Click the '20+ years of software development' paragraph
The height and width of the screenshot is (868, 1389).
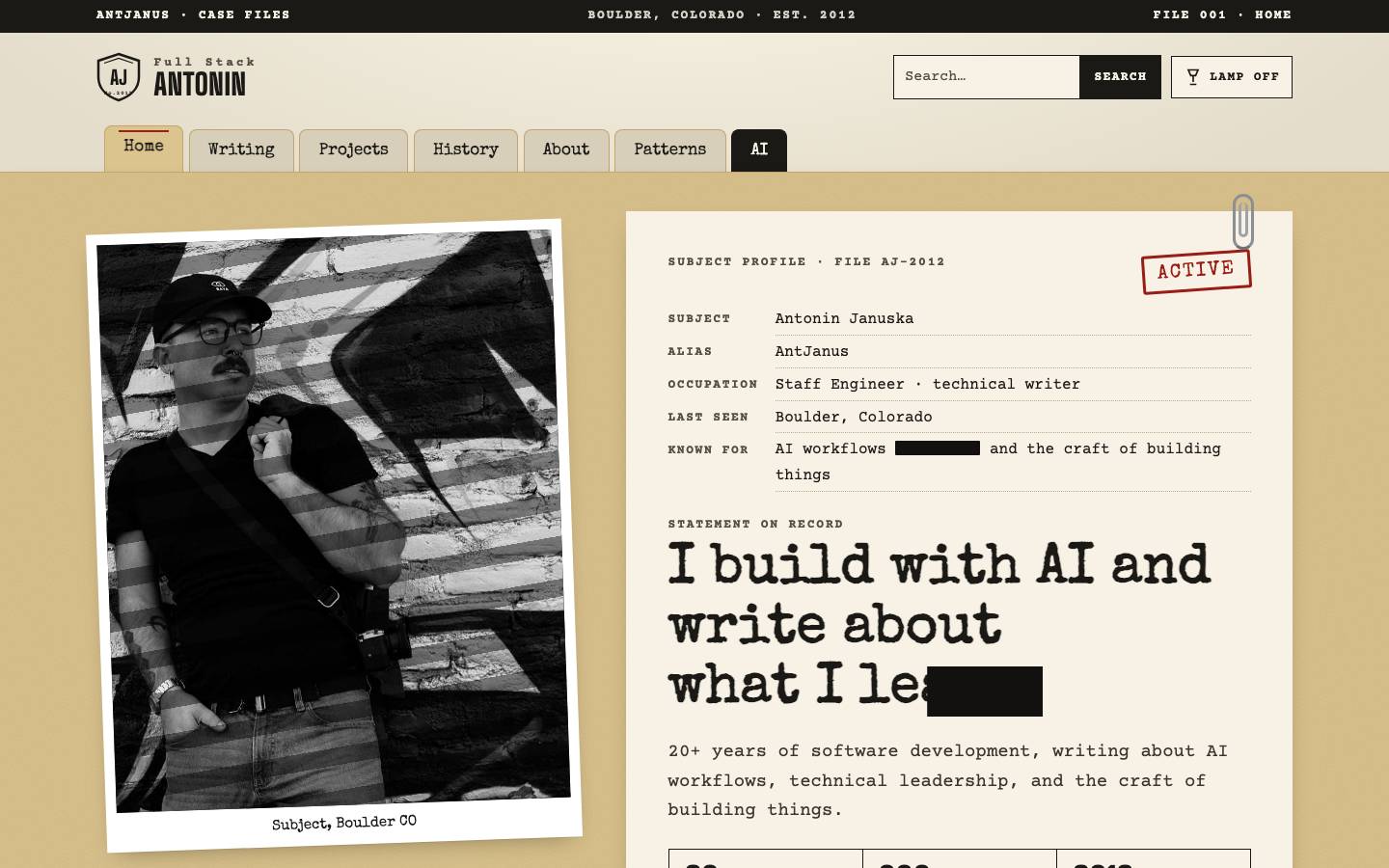947,780
